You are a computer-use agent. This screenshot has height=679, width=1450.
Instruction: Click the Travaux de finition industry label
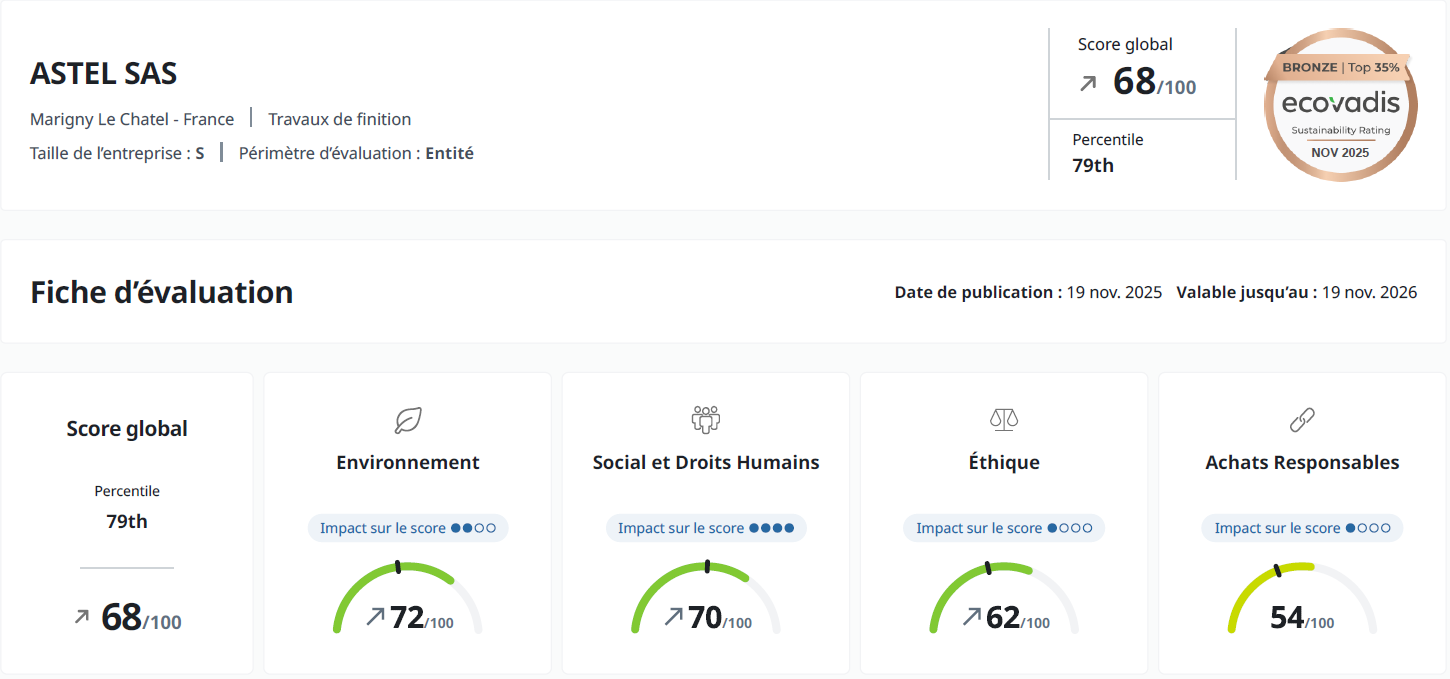coord(340,119)
